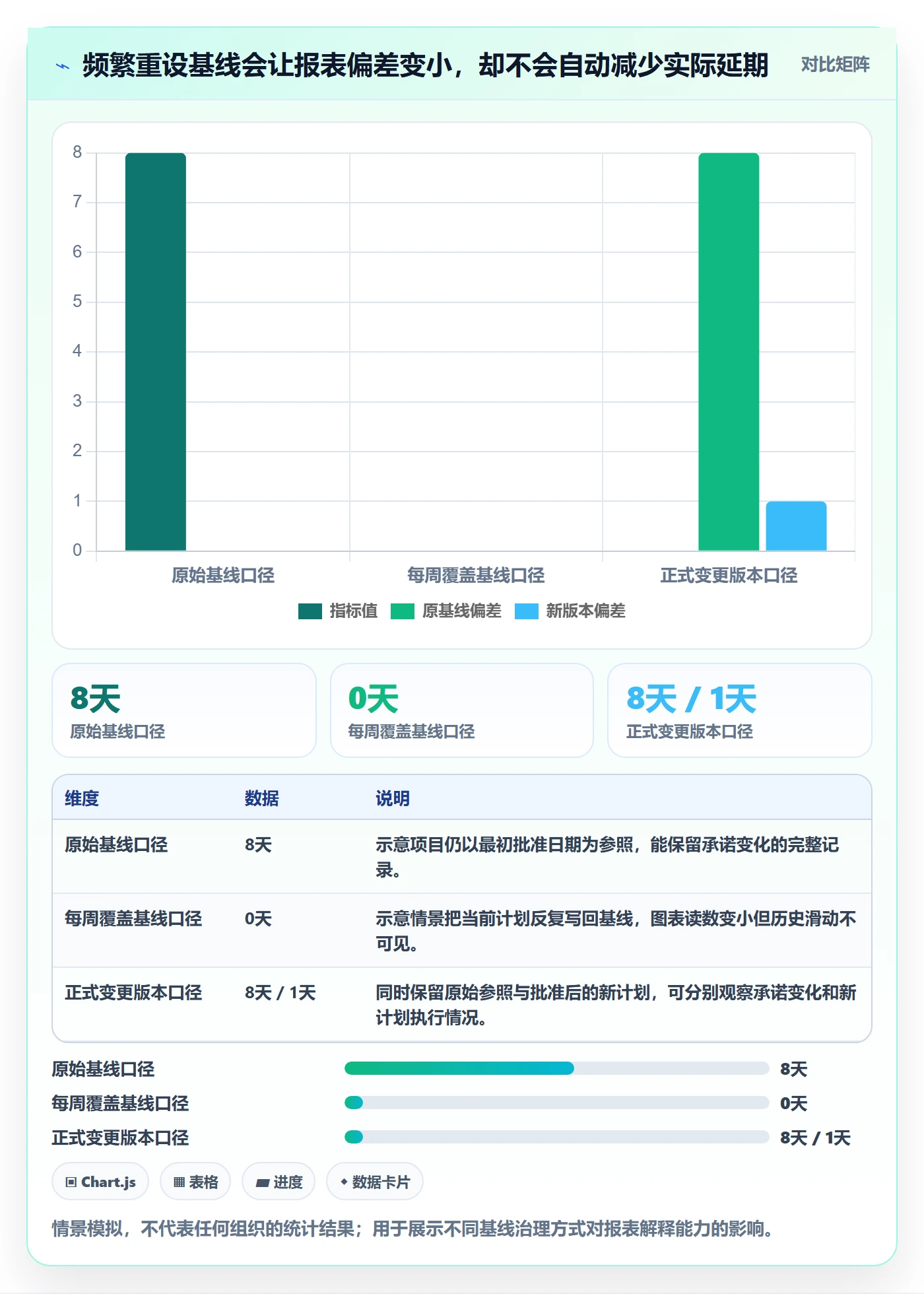This screenshot has height=1294, width=924.
Task: Click the 每周覆盖基线口径 progress row label
Action: 120,1103
